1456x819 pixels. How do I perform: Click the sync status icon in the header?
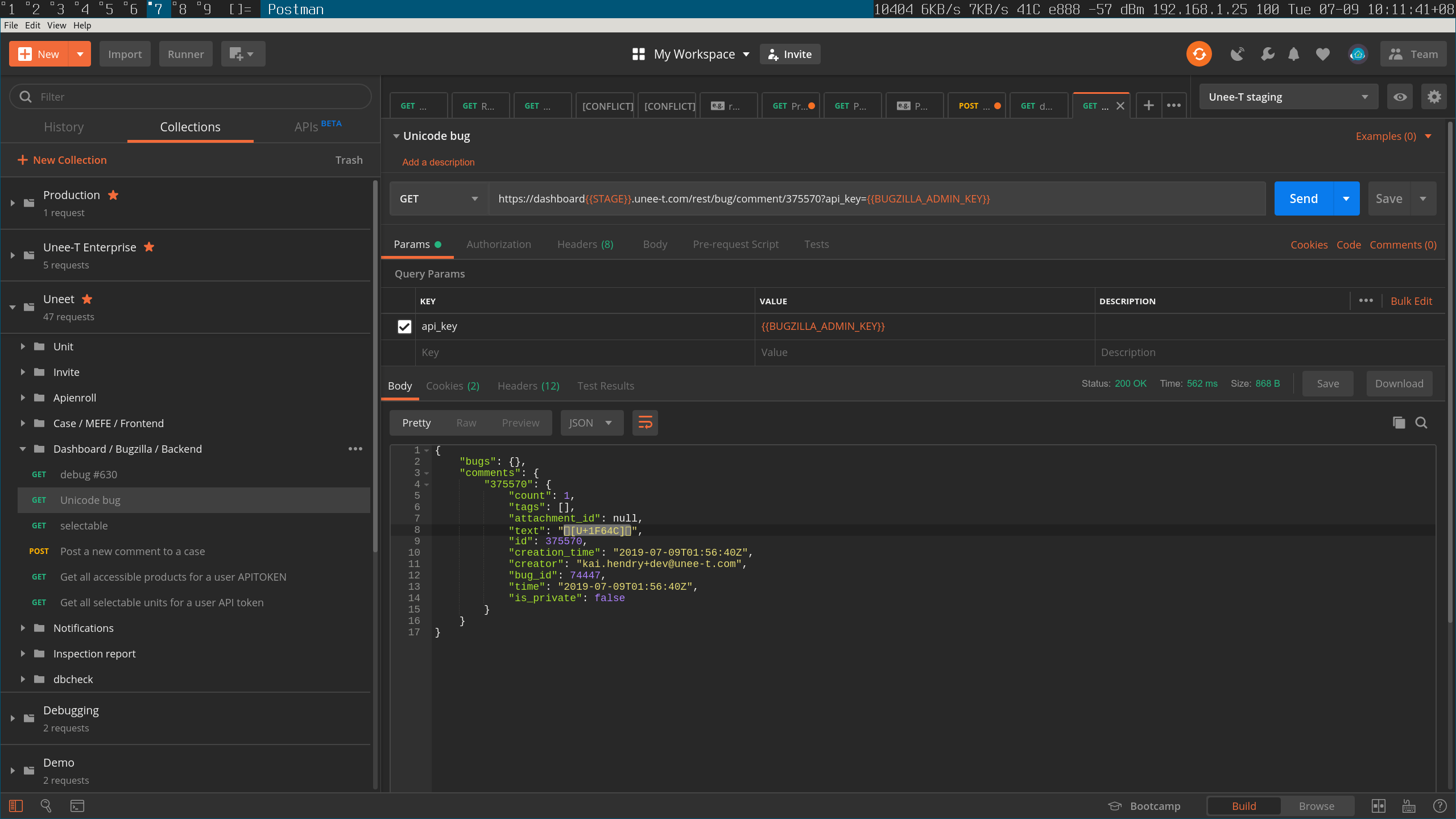[1199, 54]
